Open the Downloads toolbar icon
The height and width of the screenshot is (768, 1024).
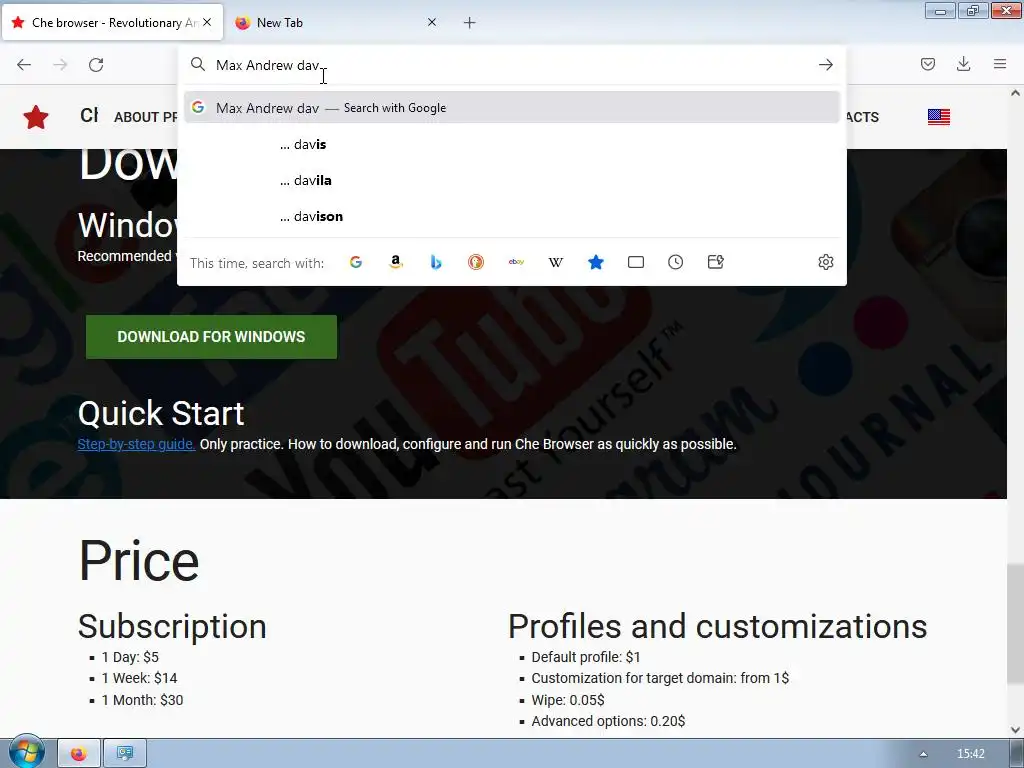963,64
